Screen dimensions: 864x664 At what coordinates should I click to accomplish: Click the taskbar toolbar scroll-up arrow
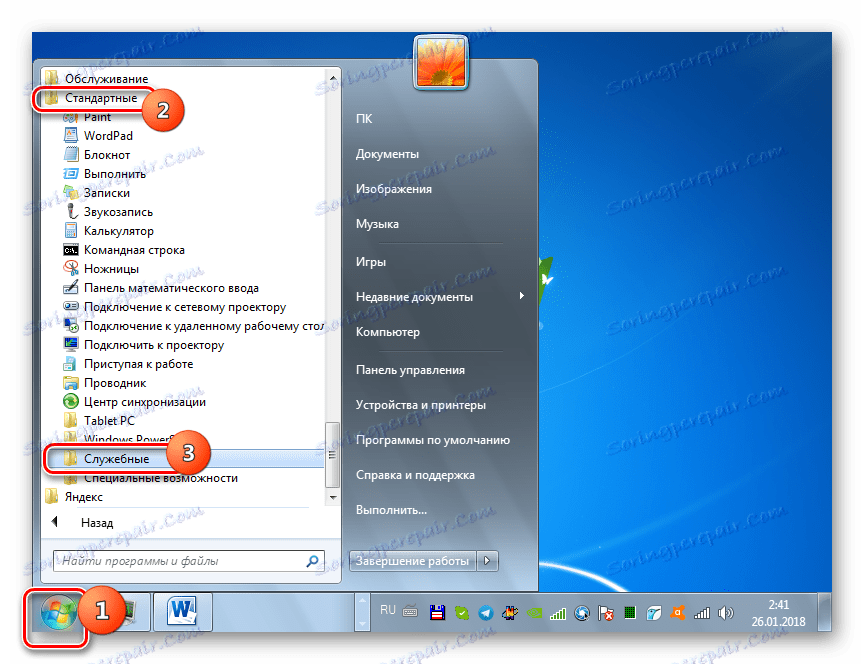pyautogui.click(x=362, y=601)
